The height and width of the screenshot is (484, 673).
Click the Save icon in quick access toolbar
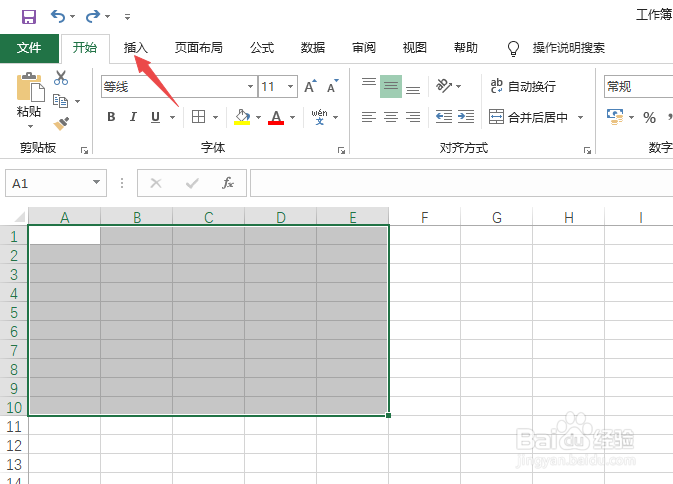[x=29, y=17]
